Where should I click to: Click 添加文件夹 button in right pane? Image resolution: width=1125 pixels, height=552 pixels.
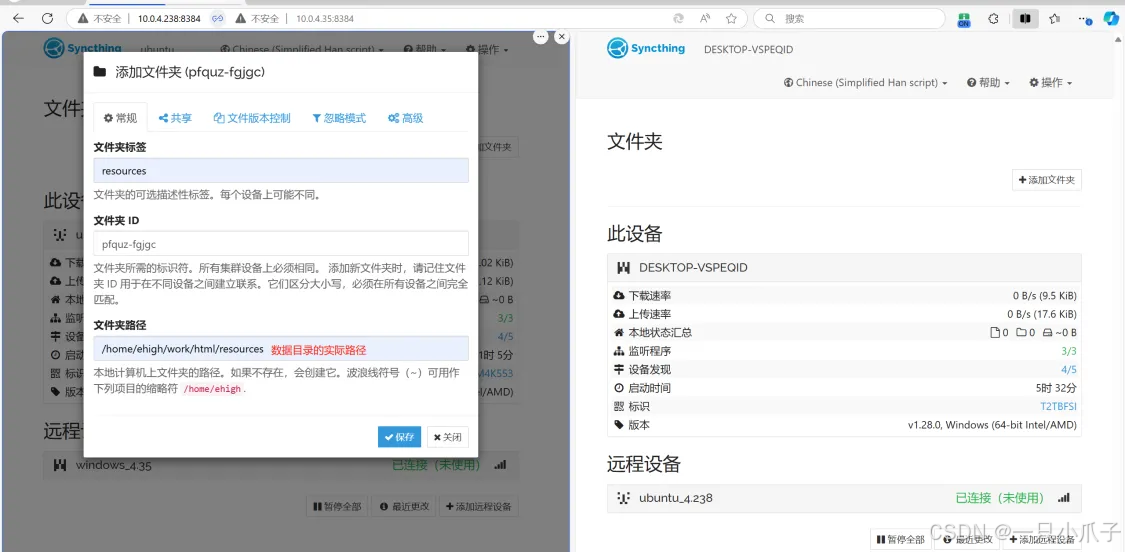(x=1047, y=180)
